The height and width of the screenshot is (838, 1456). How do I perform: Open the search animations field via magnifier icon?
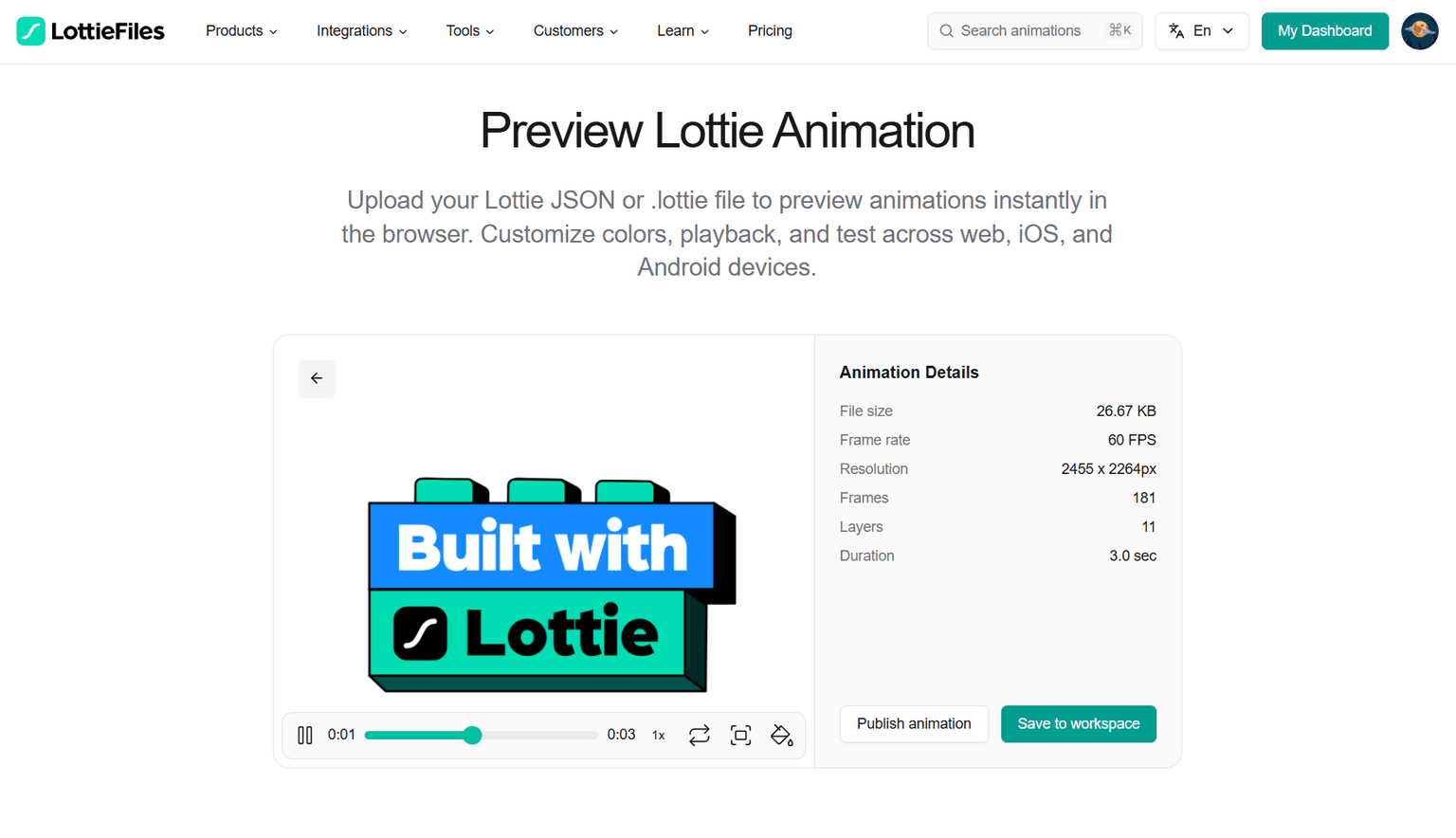[x=946, y=30]
